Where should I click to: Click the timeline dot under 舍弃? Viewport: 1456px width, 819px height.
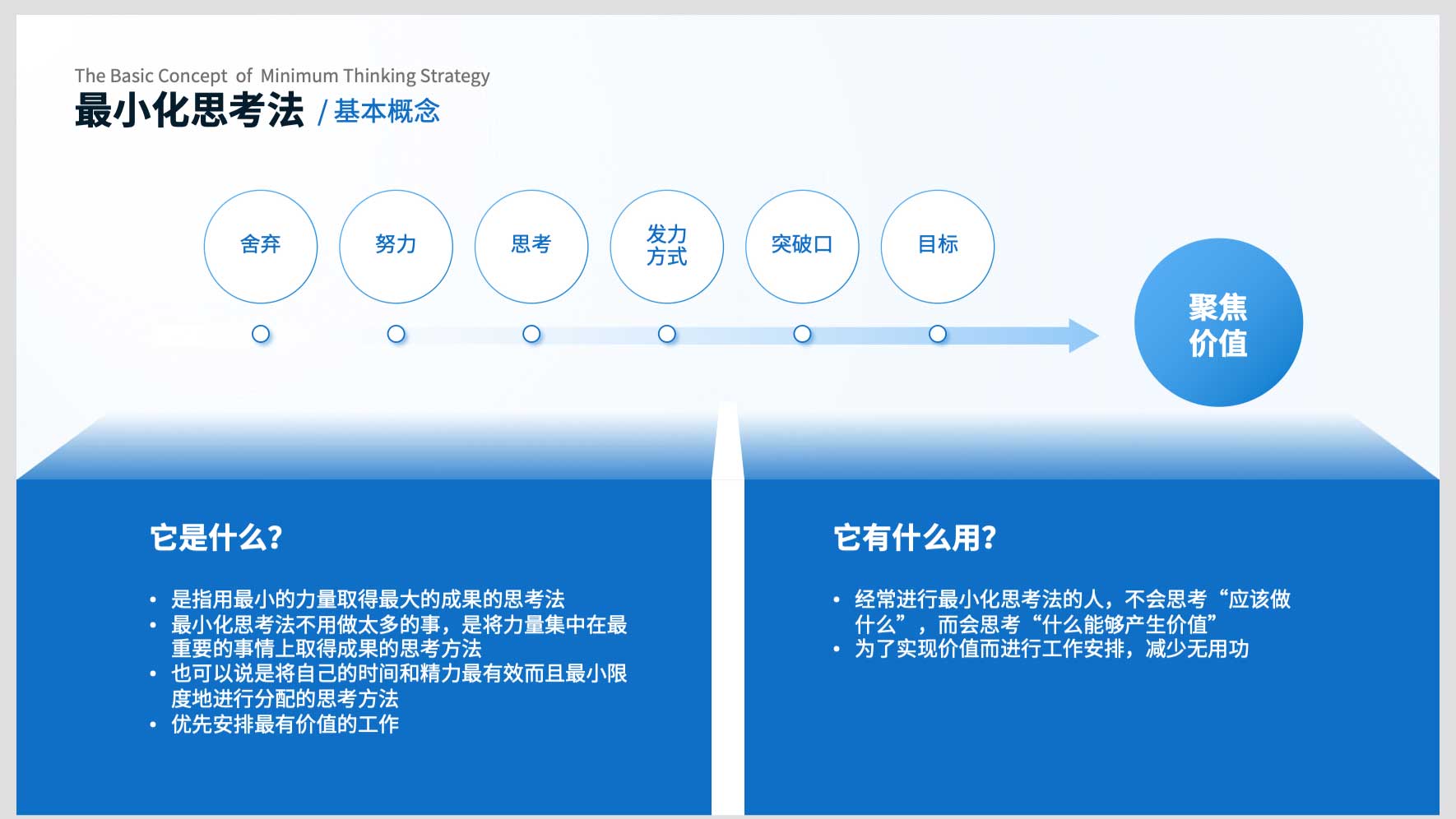261,334
